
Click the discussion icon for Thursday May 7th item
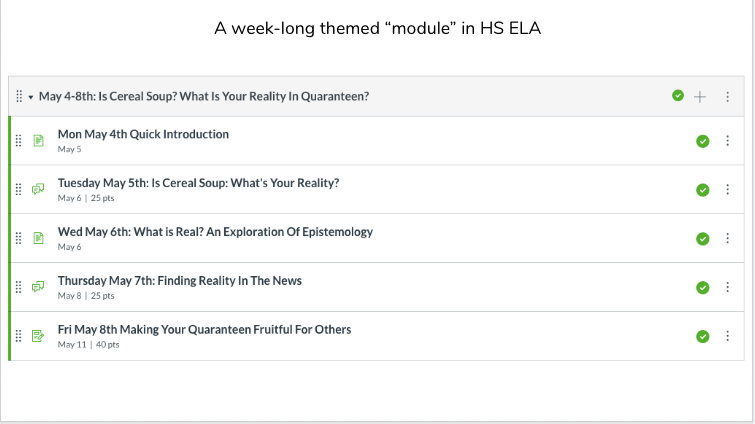point(38,287)
